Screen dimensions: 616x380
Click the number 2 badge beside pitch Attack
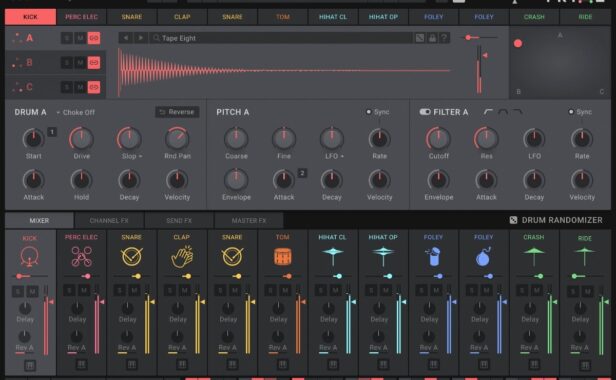302,173
